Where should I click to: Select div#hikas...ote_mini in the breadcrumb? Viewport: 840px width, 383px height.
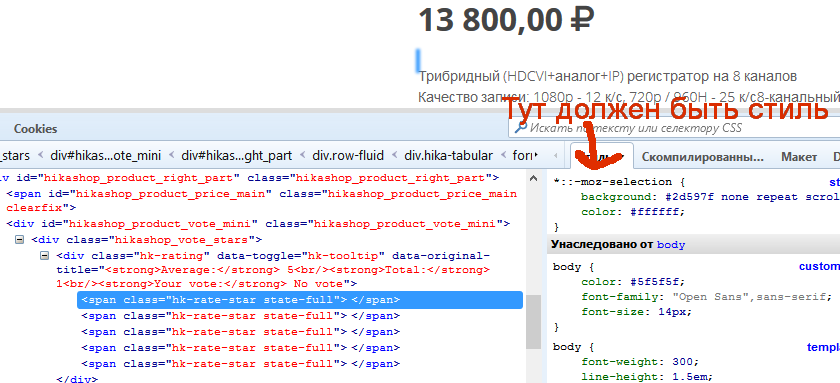tap(106, 156)
